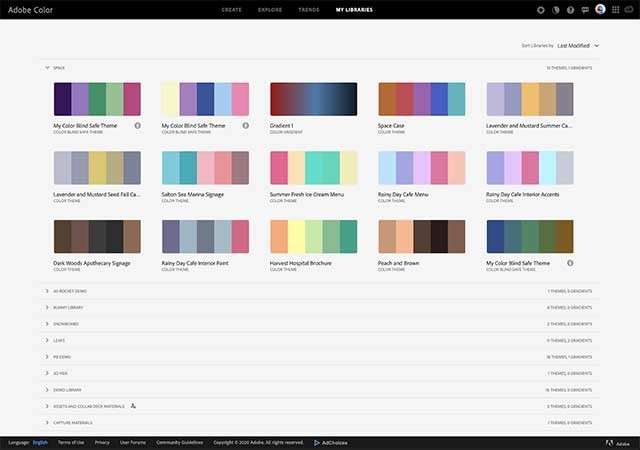Collapse the Space library section
This screenshot has height=450, width=640.
click(x=47, y=67)
